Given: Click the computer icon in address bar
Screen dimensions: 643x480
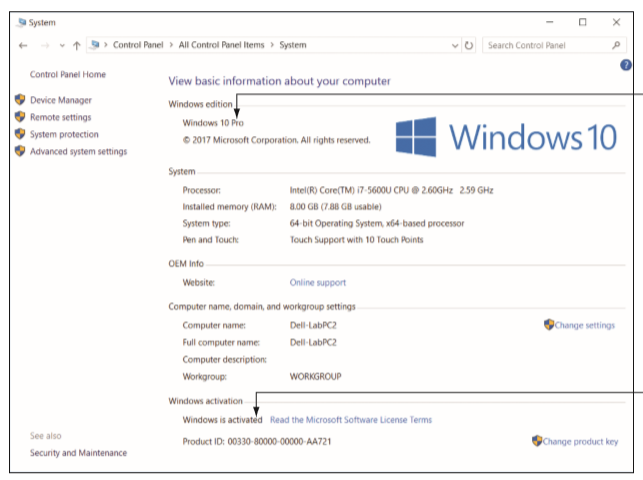Looking at the screenshot, I should [x=95, y=44].
